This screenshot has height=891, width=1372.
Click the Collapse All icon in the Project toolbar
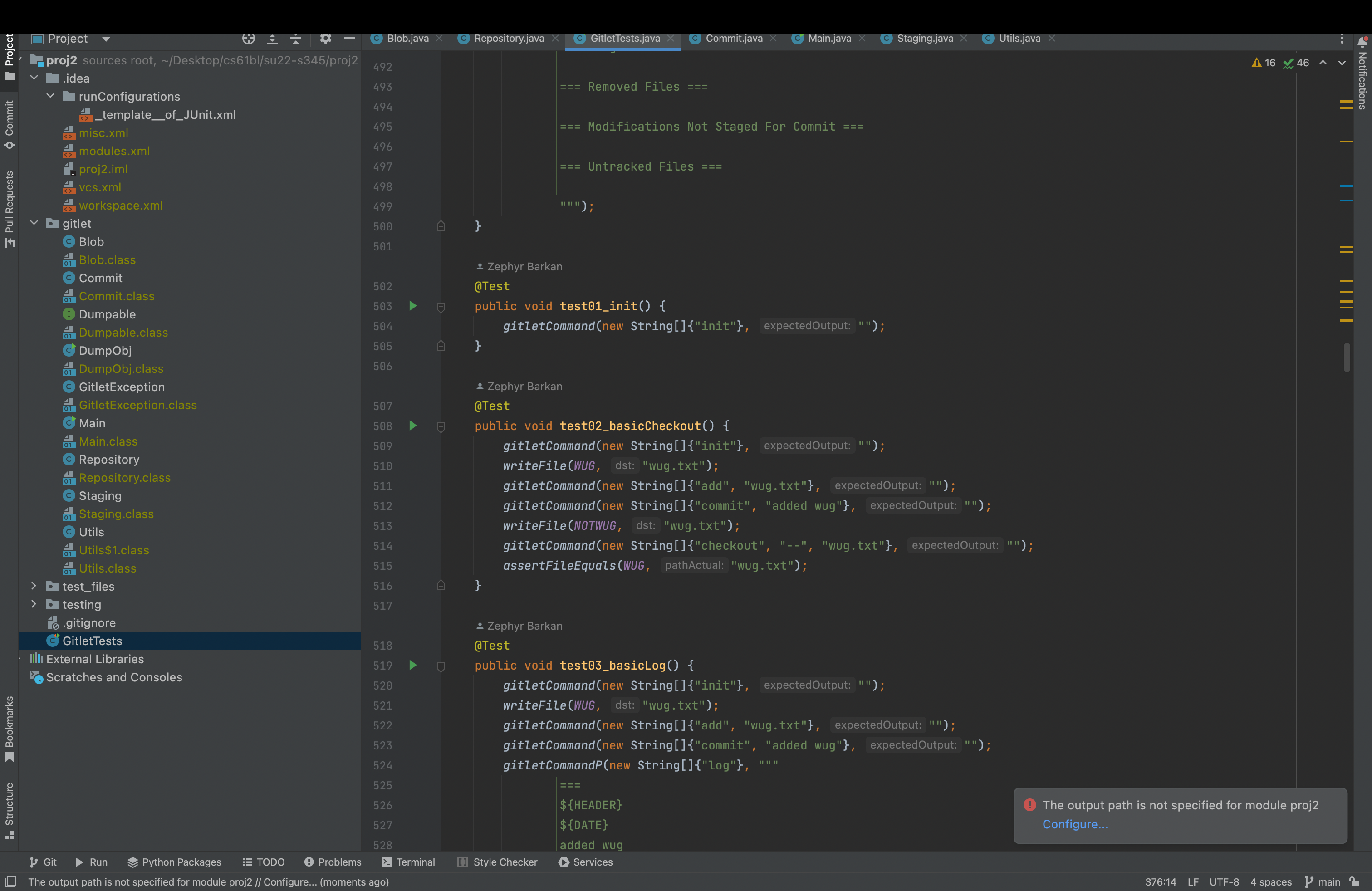296,39
